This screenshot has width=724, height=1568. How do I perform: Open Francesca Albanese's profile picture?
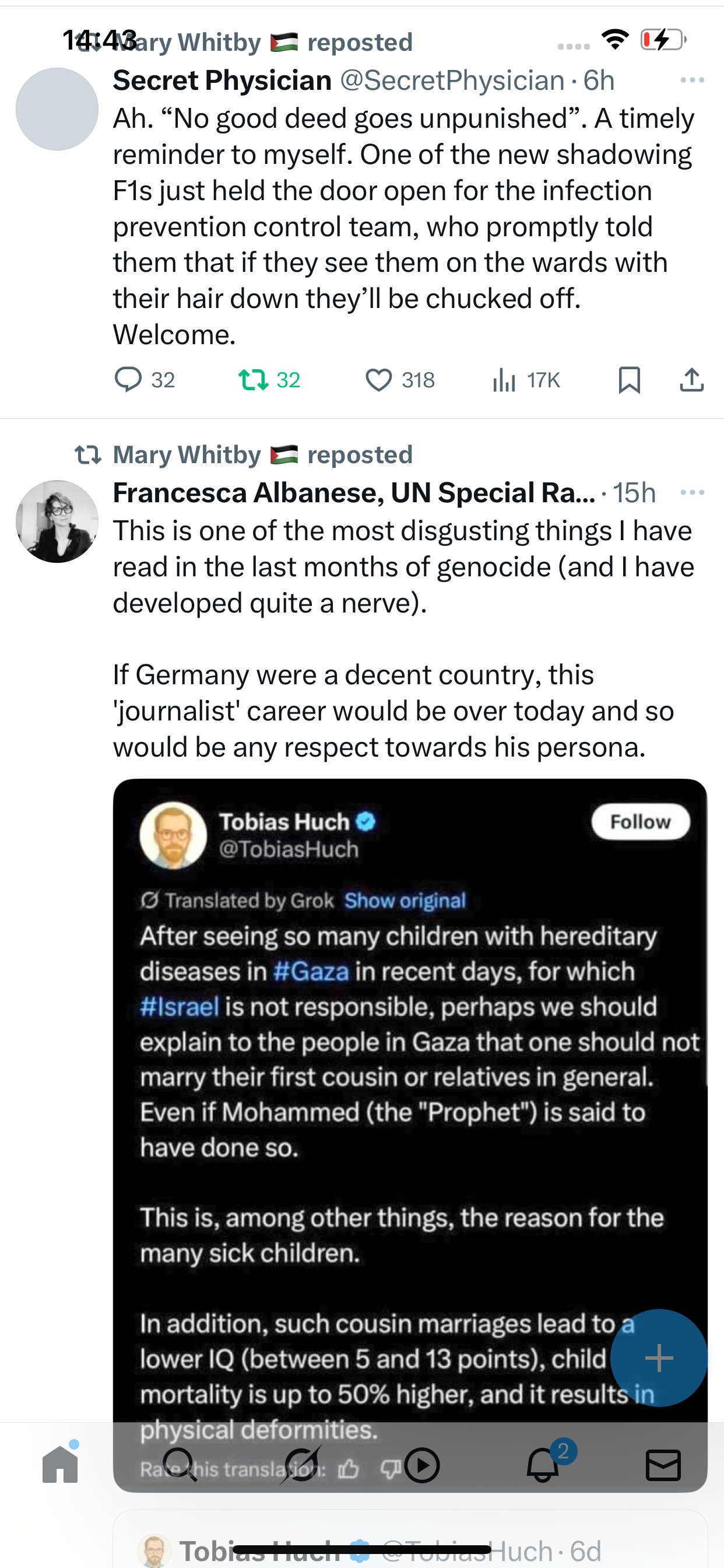57,521
